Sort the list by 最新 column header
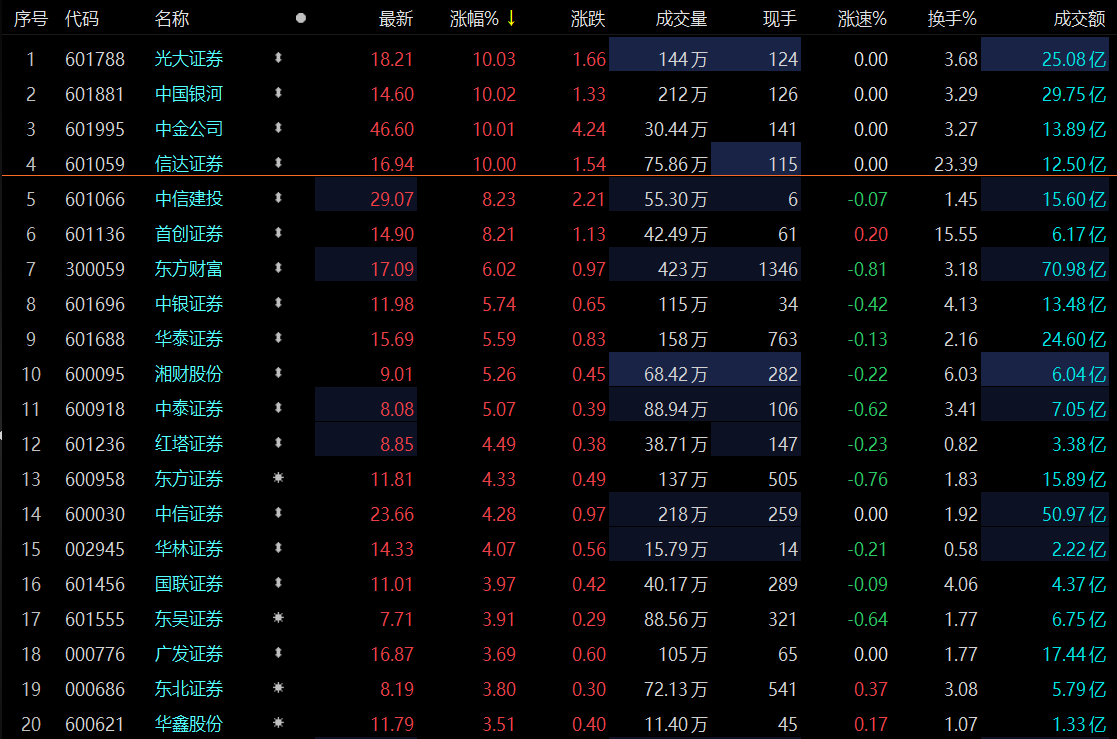This screenshot has width=1117, height=739. (396, 19)
